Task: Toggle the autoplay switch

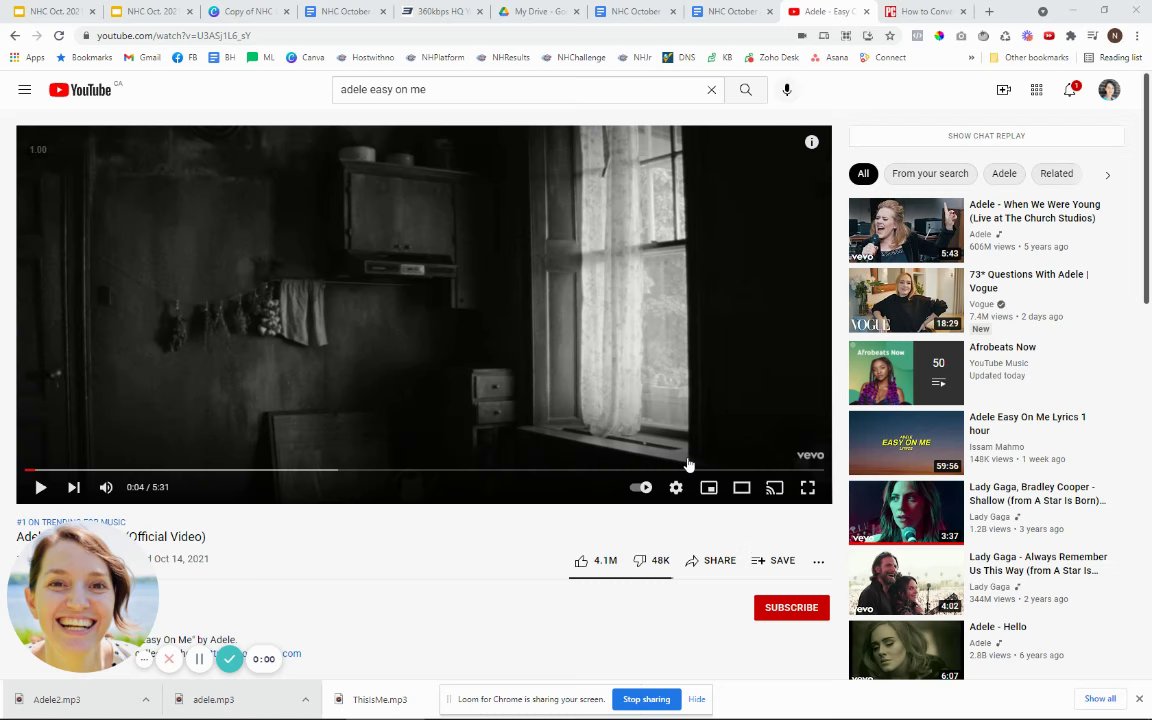Action: [641, 487]
